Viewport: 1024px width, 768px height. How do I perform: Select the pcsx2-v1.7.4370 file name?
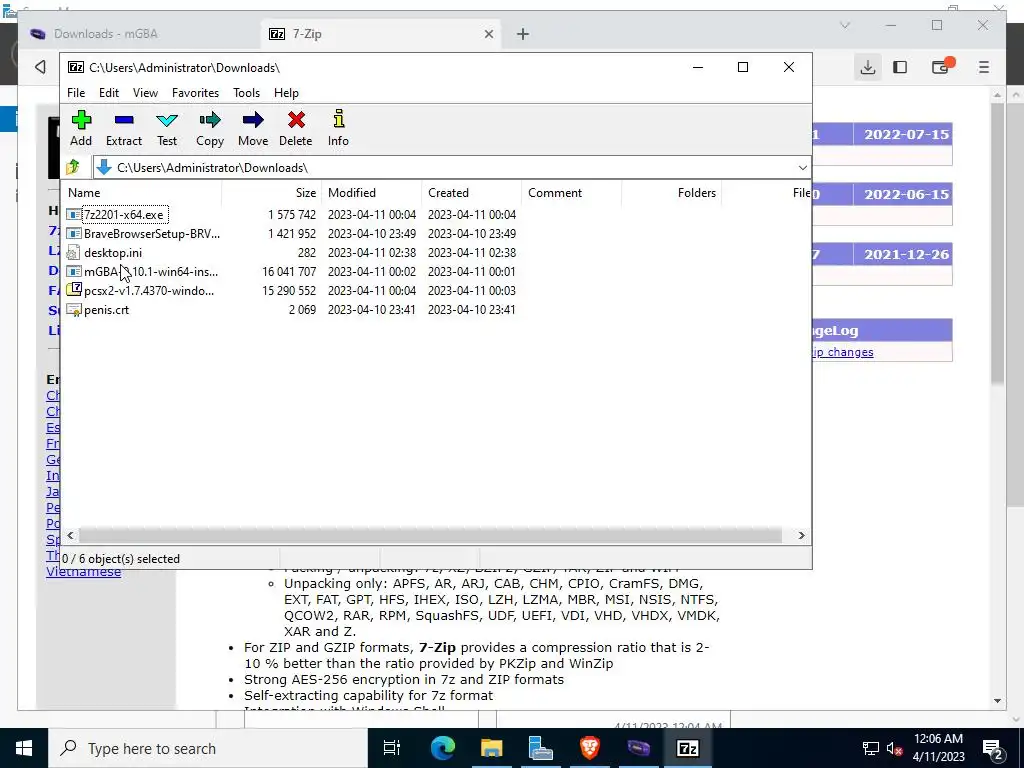pyautogui.click(x=149, y=291)
